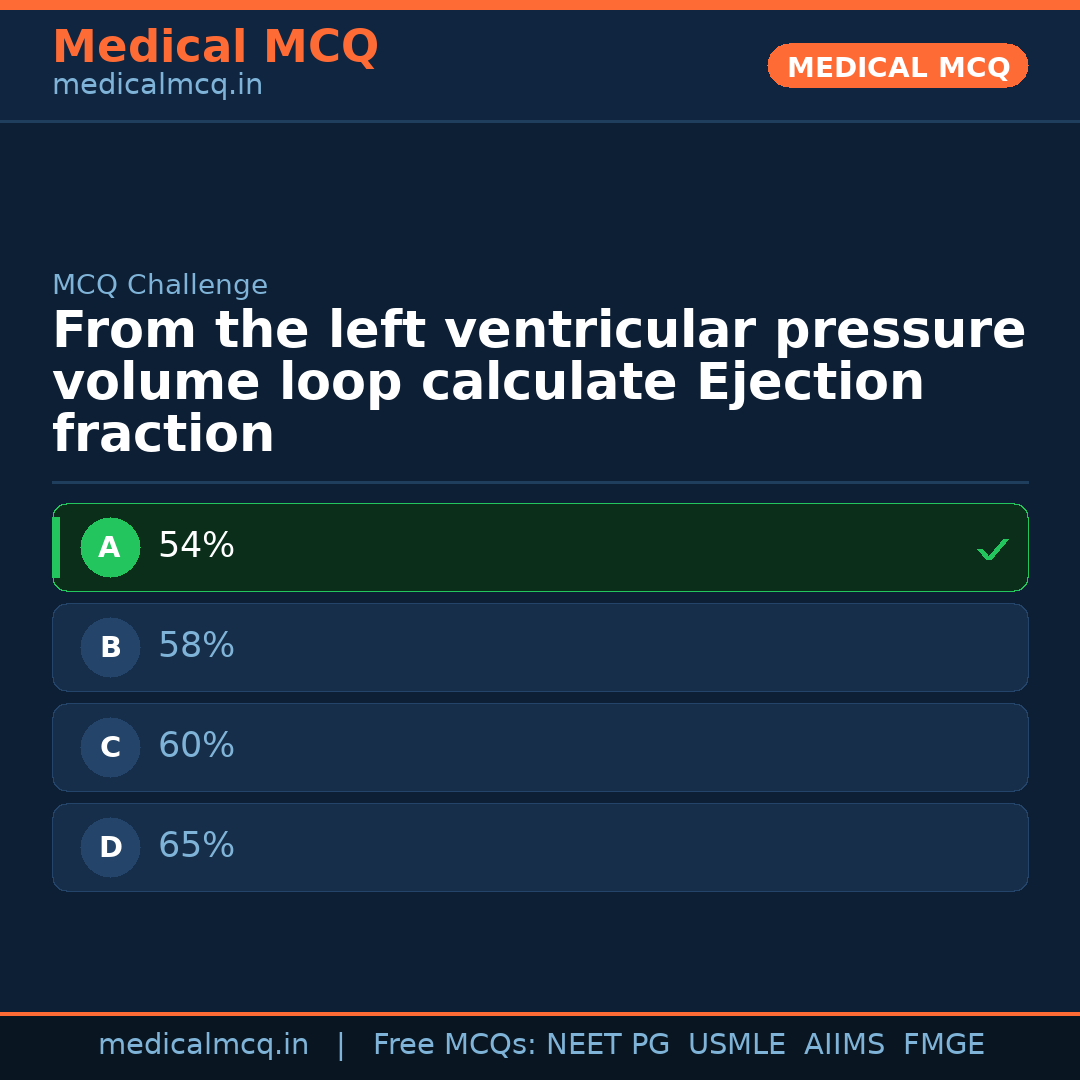Image resolution: width=1080 pixels, height=1080 pixels.
Task: Choose the 54% answer text
Action: pos(196,546)
